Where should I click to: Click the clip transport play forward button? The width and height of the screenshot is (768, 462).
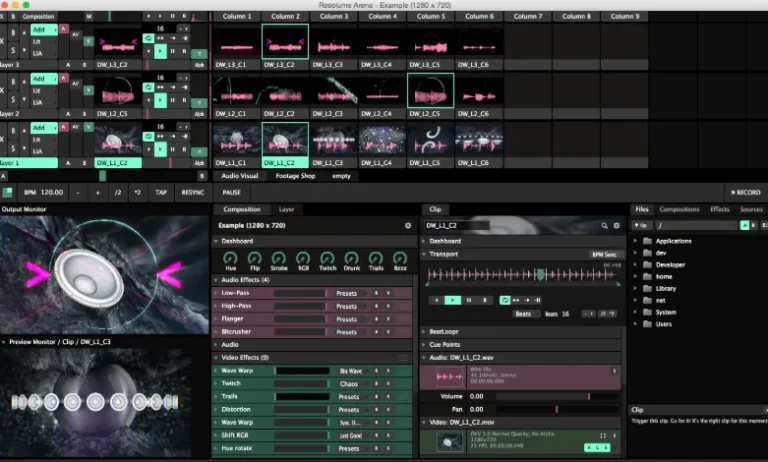453,300
